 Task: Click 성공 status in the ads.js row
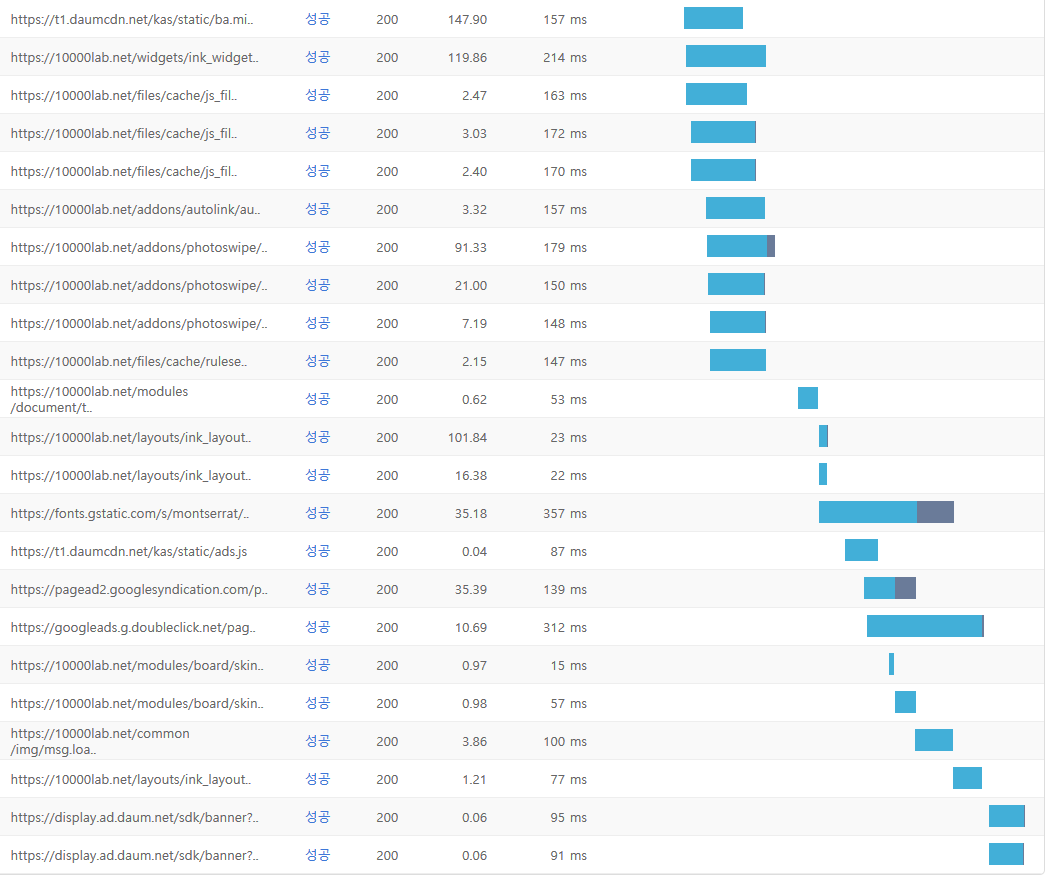point(317,551)
